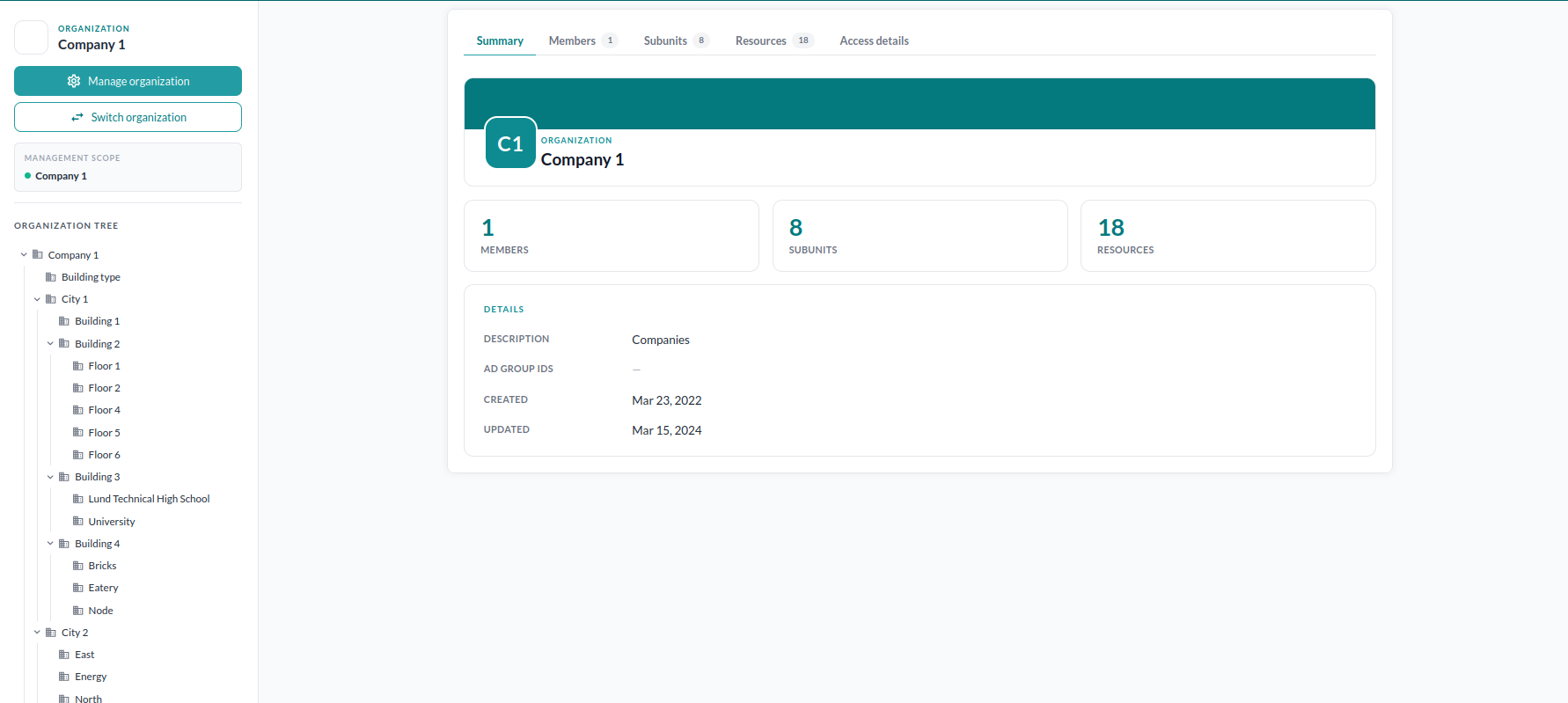Click the 18 Resources stat card
The image size is (1568, 703).
click(x=1227, y=236)
